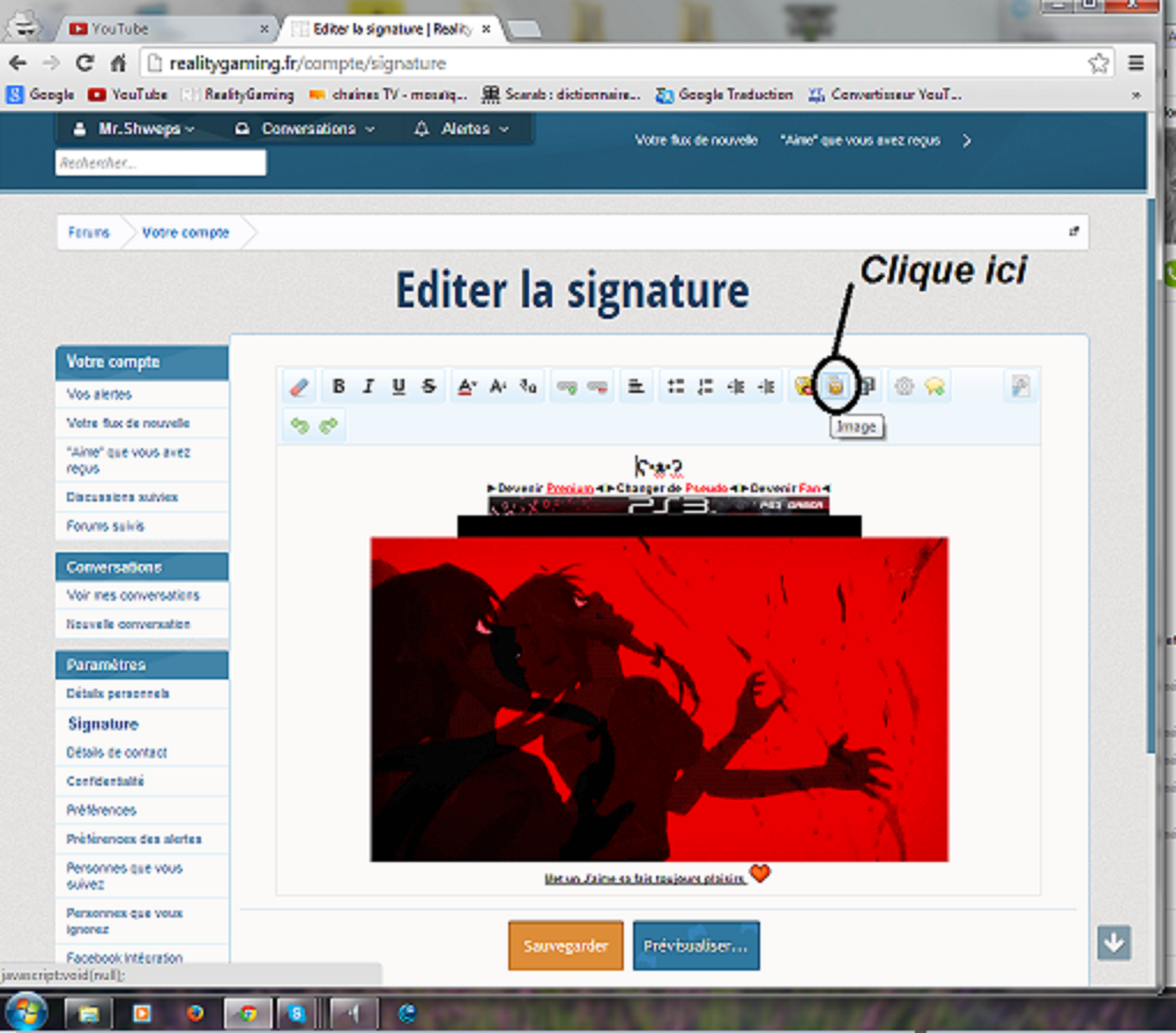Image resolution: width=1176 pixels, height=1033 pixels.
Task: Bookmark page with the star icon
Action: coord(1098,63)
